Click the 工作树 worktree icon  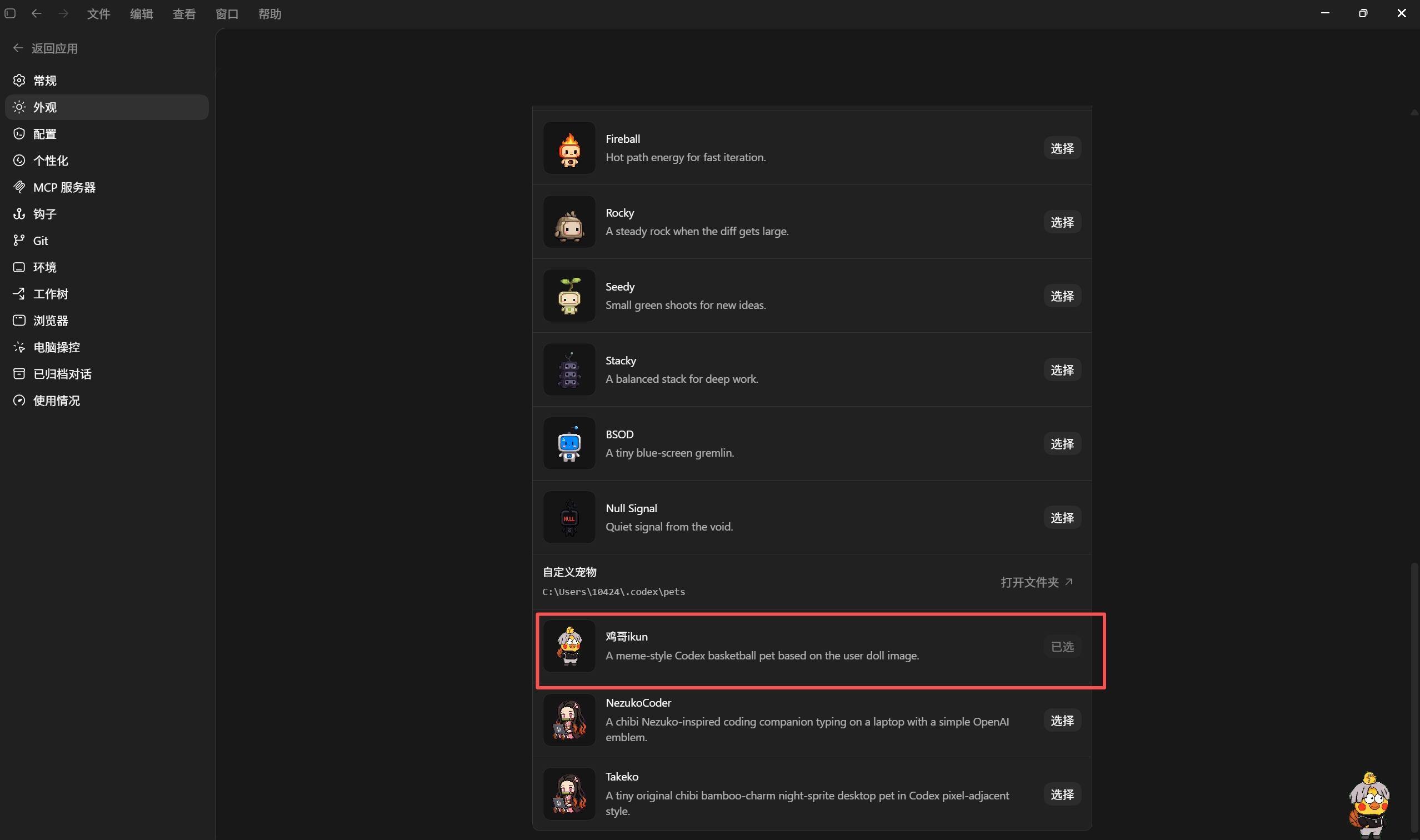(19, 294)
